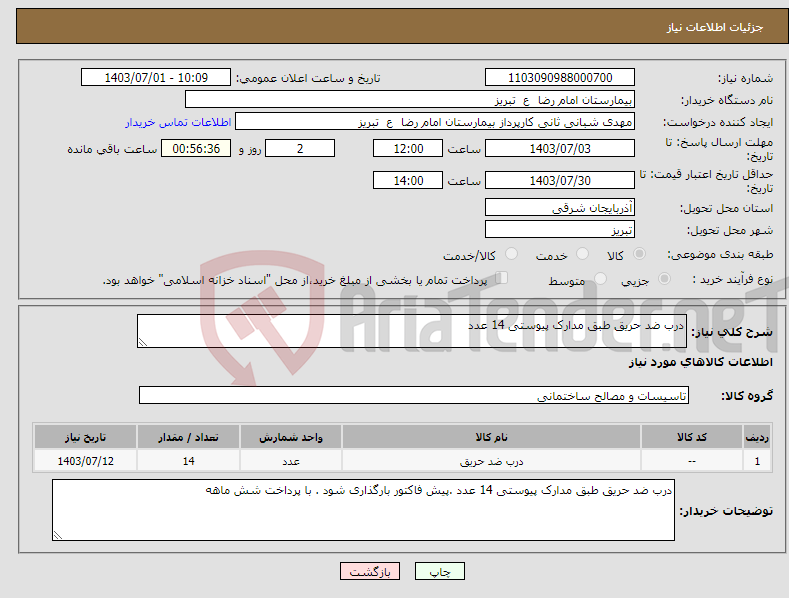Select the کالا radio button
789x598 pixels.
click(639, 254)
